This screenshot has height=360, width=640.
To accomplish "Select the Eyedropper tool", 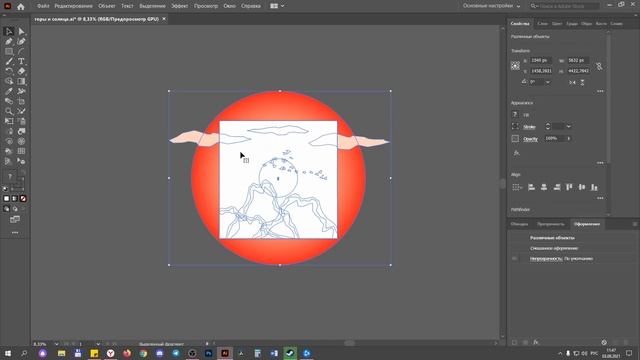I will point(9,91).
